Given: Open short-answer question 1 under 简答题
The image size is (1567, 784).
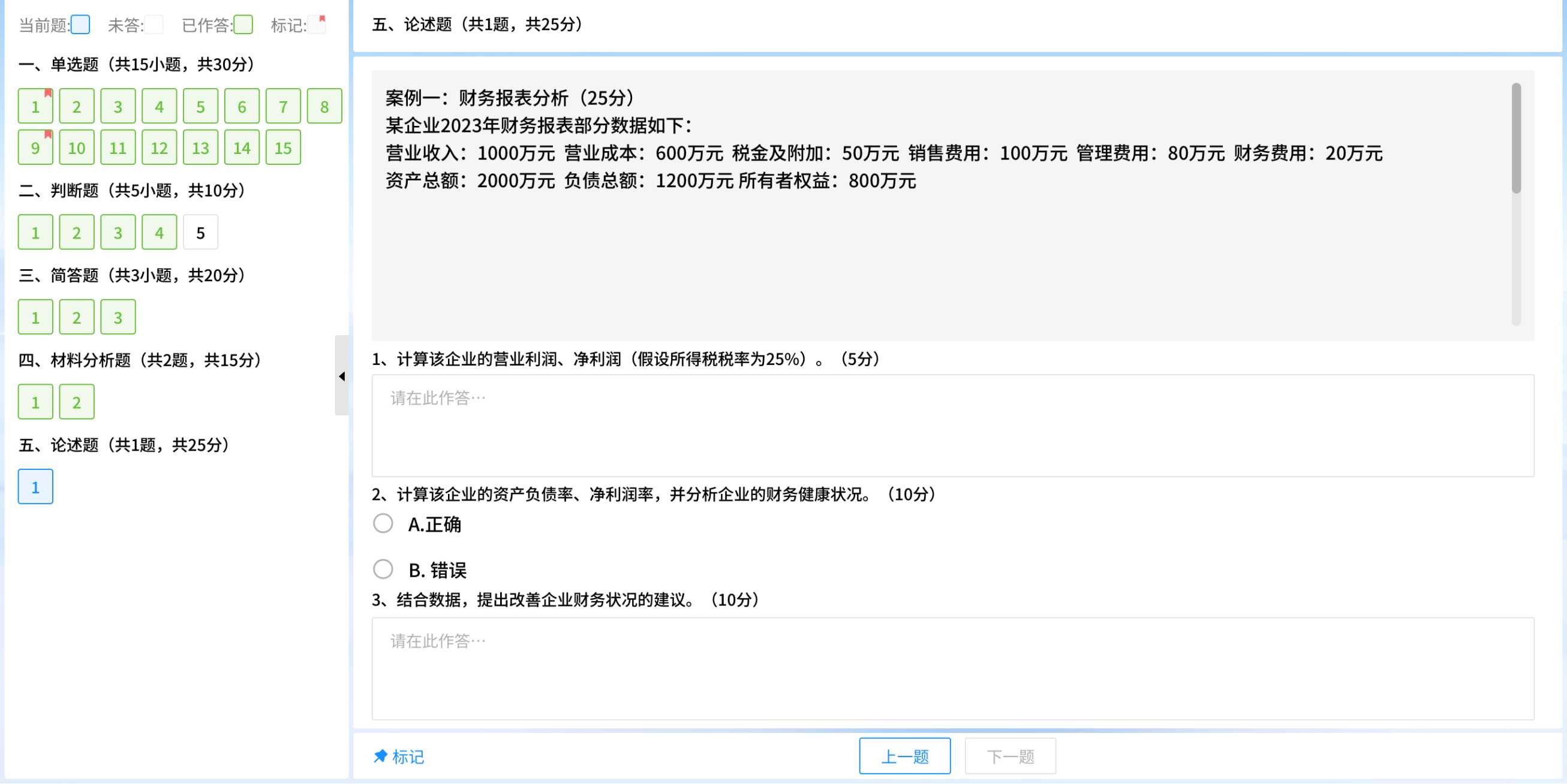Looking at the screenshot, I should (x=35, y=318).
